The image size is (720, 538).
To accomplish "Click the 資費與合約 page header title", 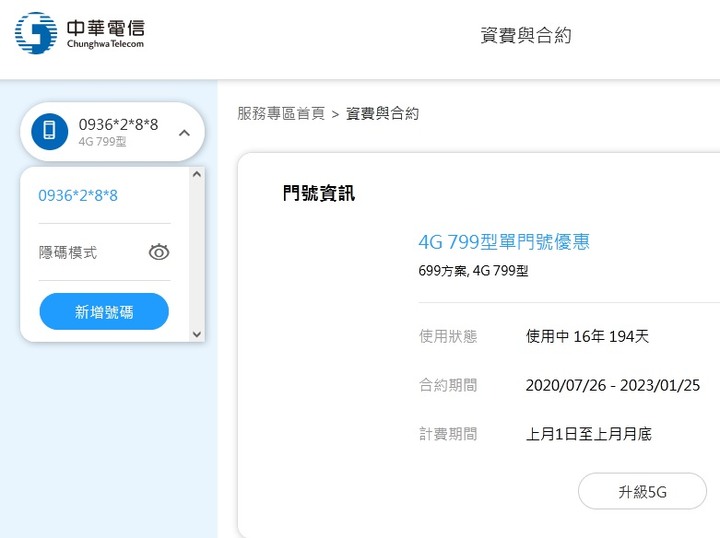I will (x=526, y=35).
